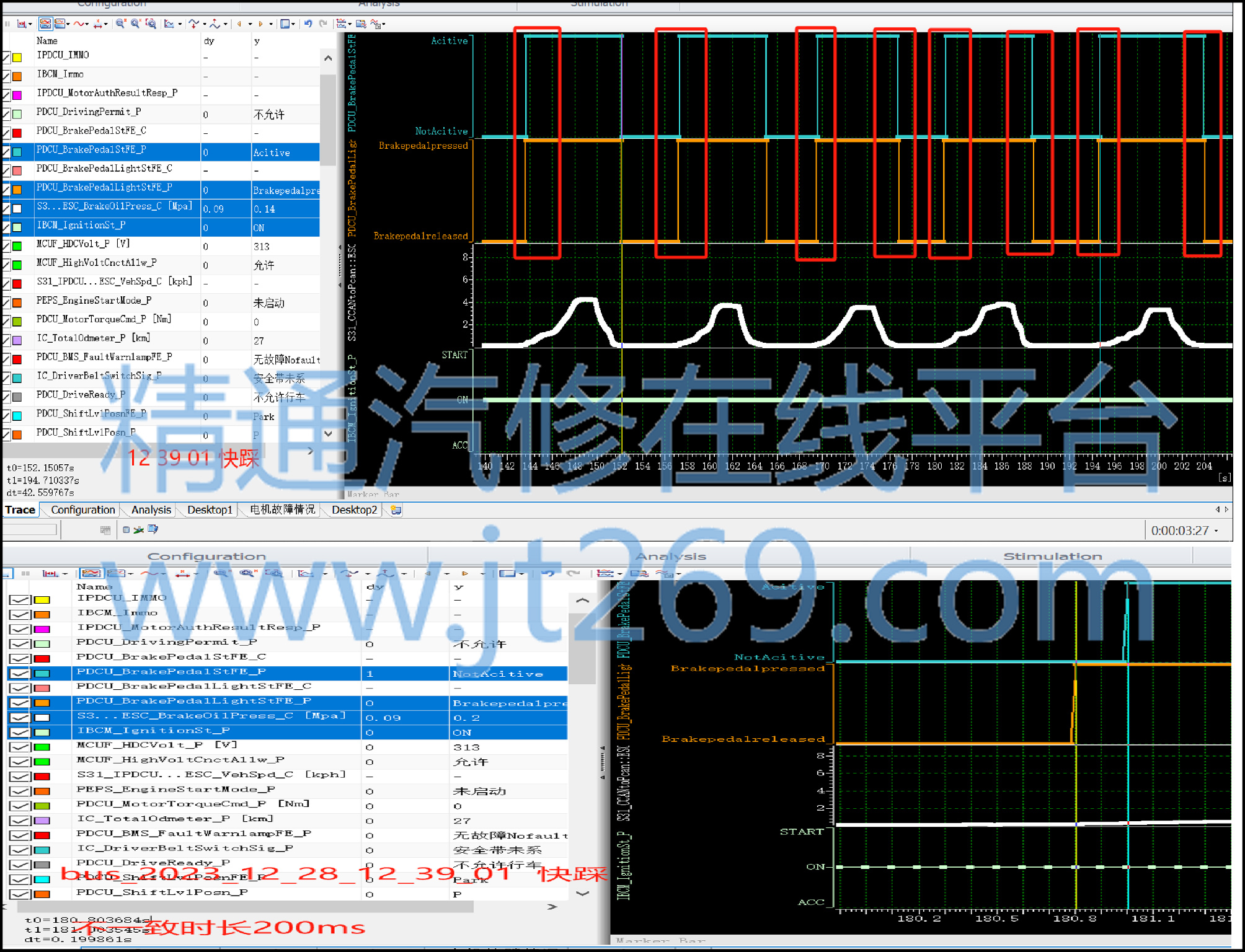The width and height of the screenshot is (1245, 952).
Task: Zoom out the top graph
Action: [120, 24]
